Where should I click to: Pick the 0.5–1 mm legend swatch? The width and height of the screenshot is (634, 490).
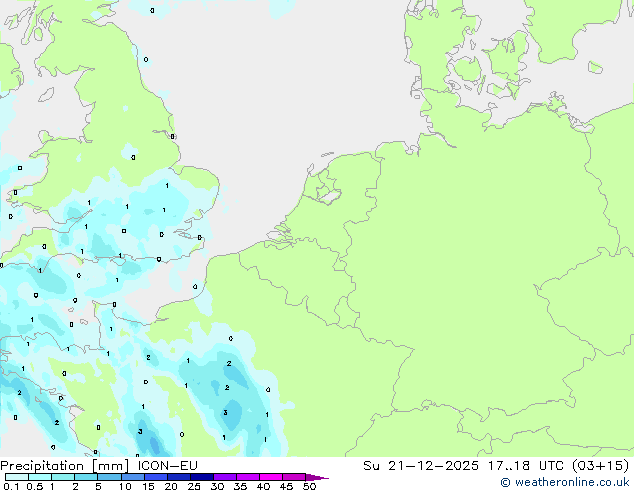tap(40, 477)
